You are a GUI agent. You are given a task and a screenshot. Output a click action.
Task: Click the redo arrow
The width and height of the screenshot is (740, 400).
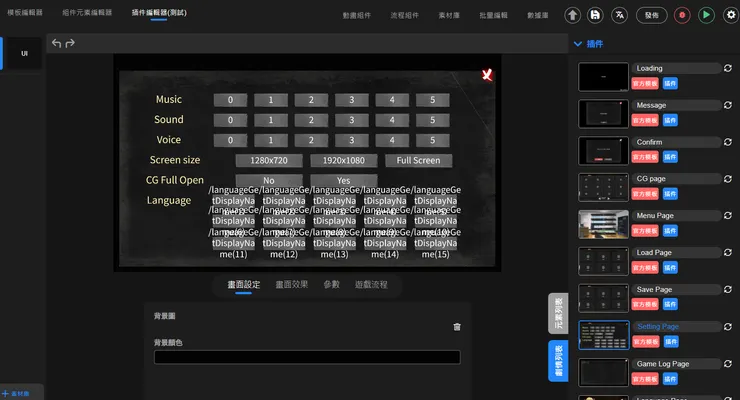tap(70, 43)
